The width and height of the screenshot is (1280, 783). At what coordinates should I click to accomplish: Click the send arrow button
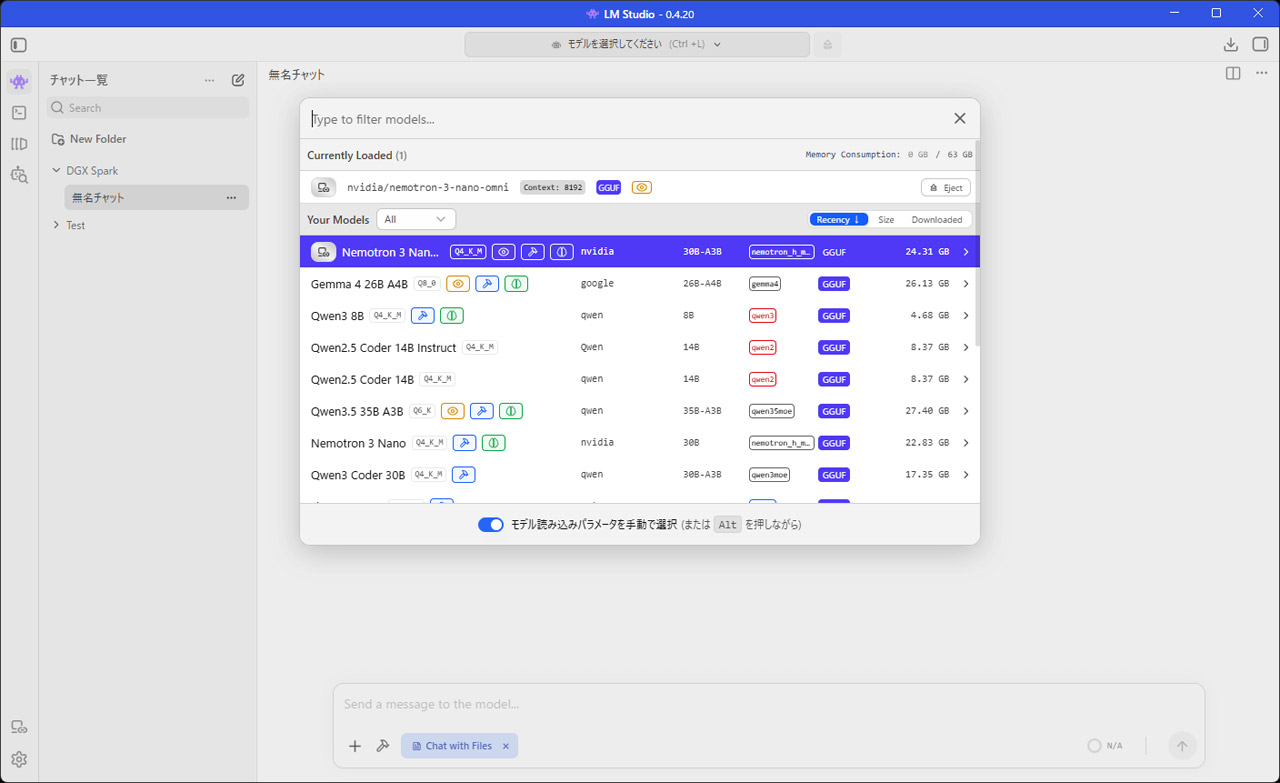tap(1182, 746)
